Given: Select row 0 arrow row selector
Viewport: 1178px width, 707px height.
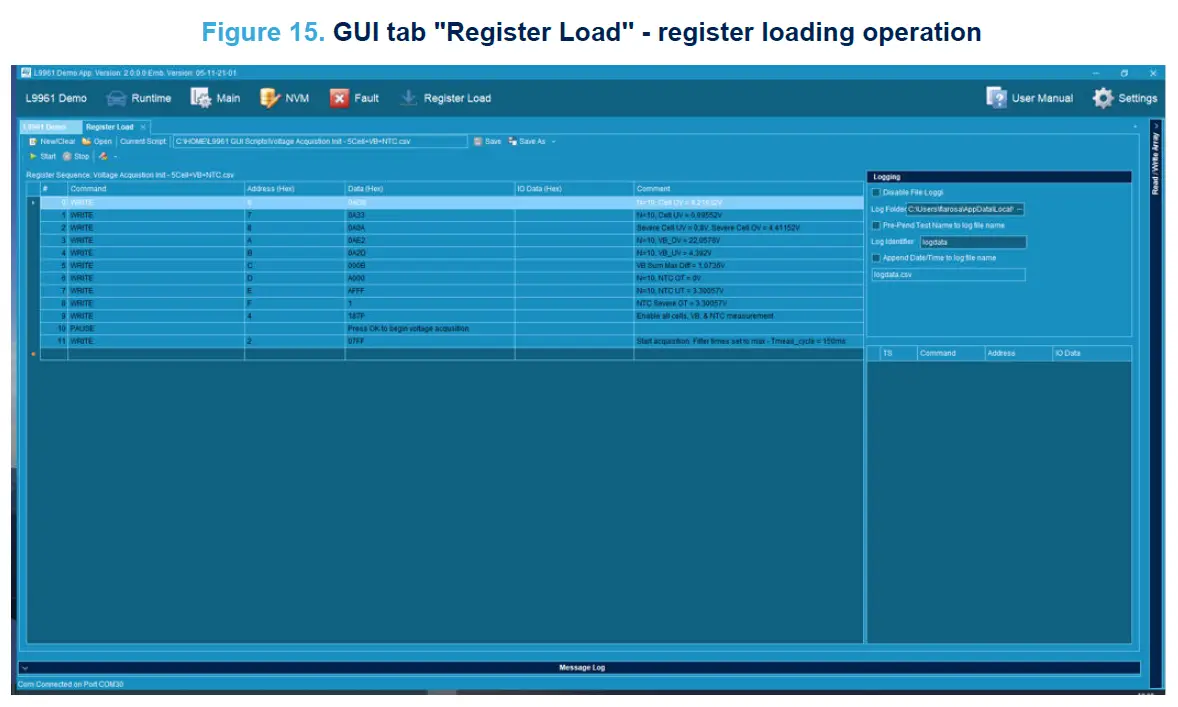Looking at the screenshot, I should click(x=33, y=203).
